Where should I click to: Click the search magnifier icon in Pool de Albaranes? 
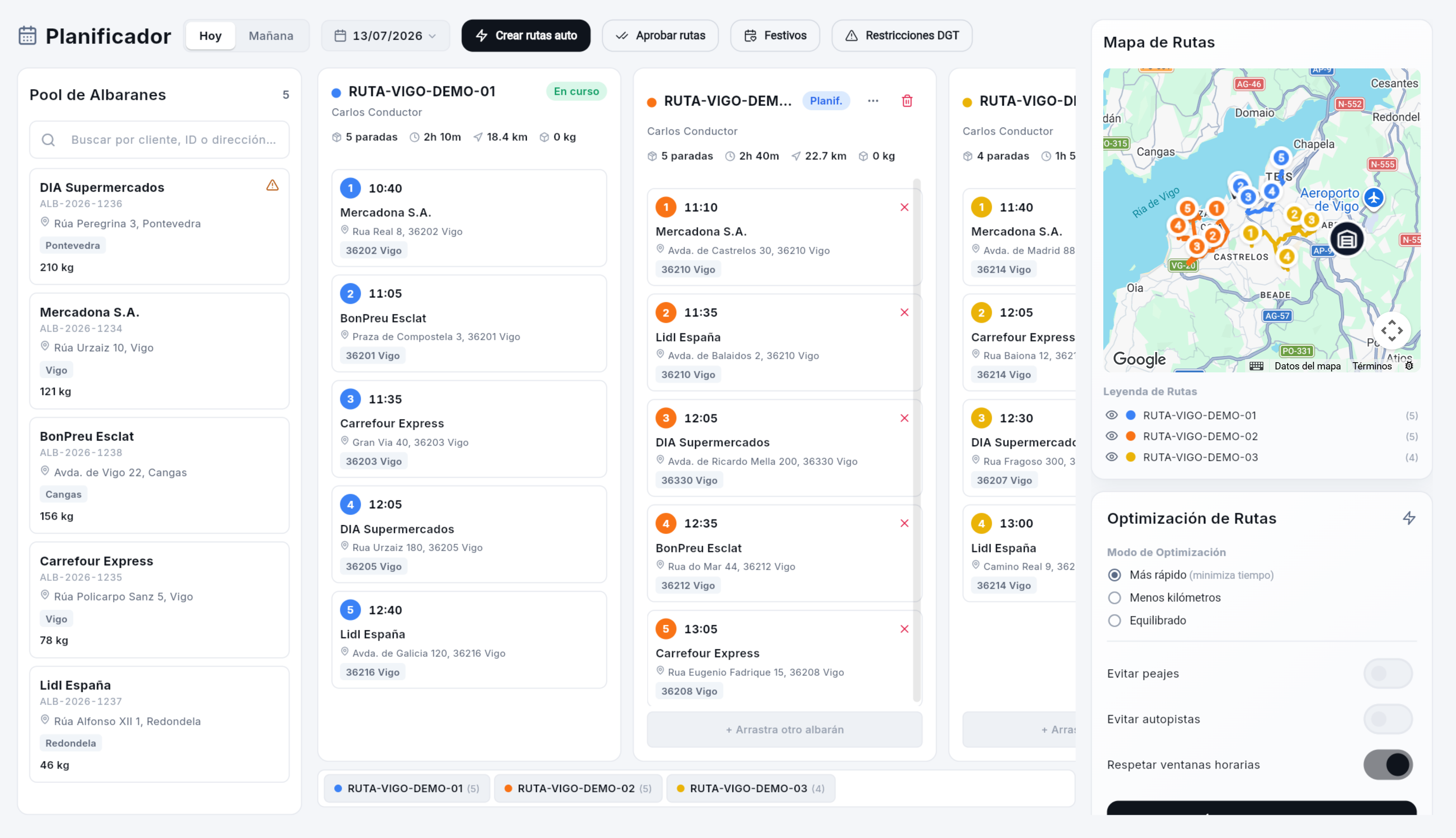click(48, 140)
